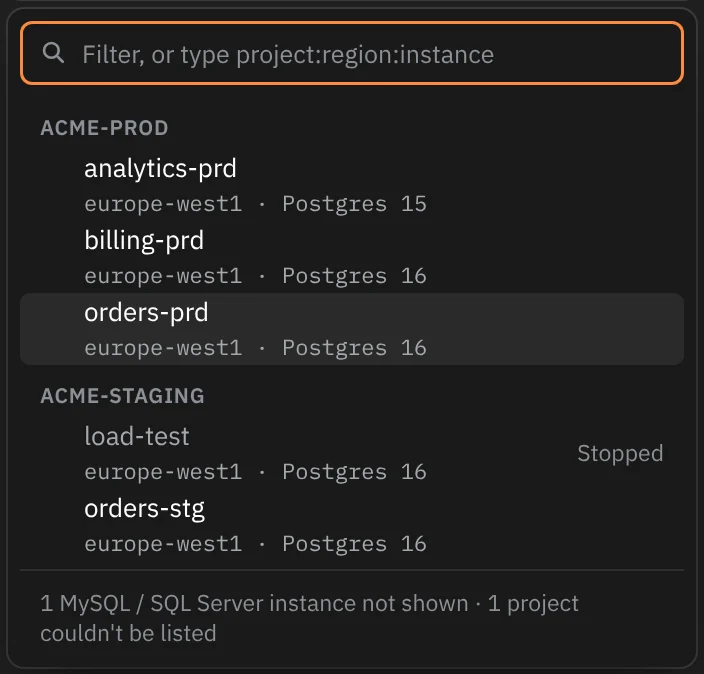The image size is (704, 674).
Task: Click the ACME-STAGING group header
Action: (122, 396)
